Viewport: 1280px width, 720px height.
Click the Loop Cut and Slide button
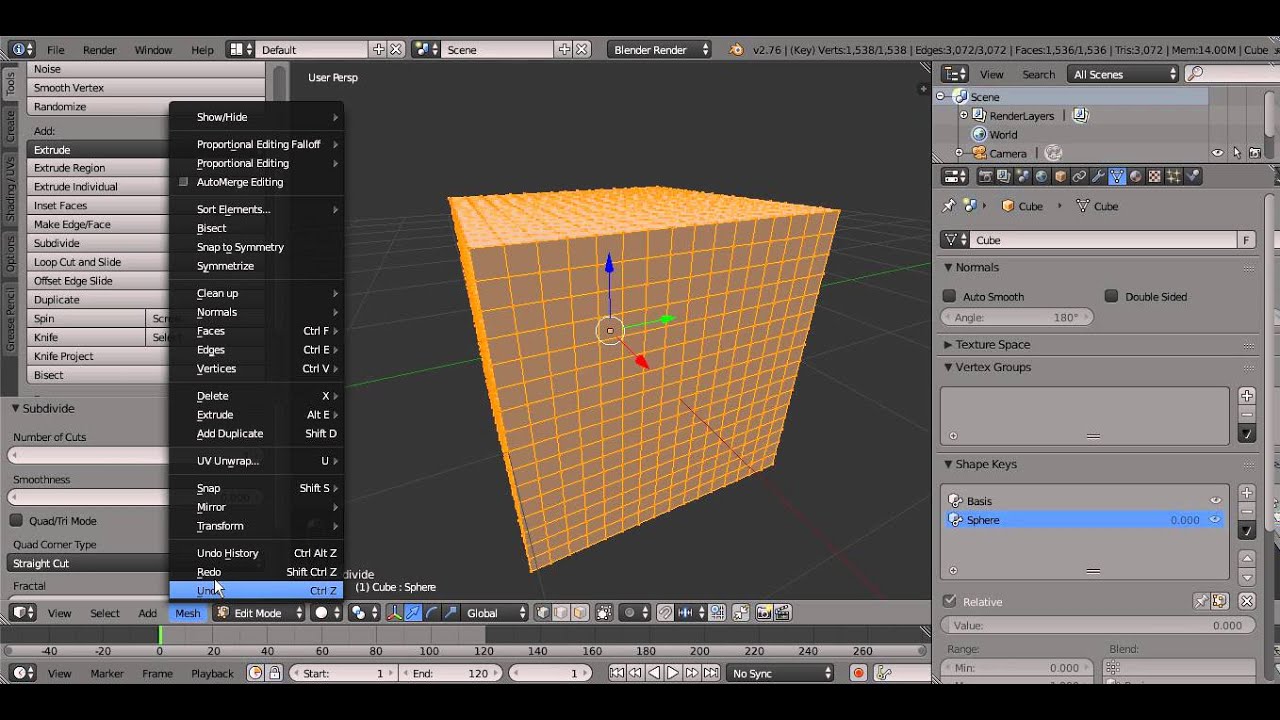tap(98, 262)
